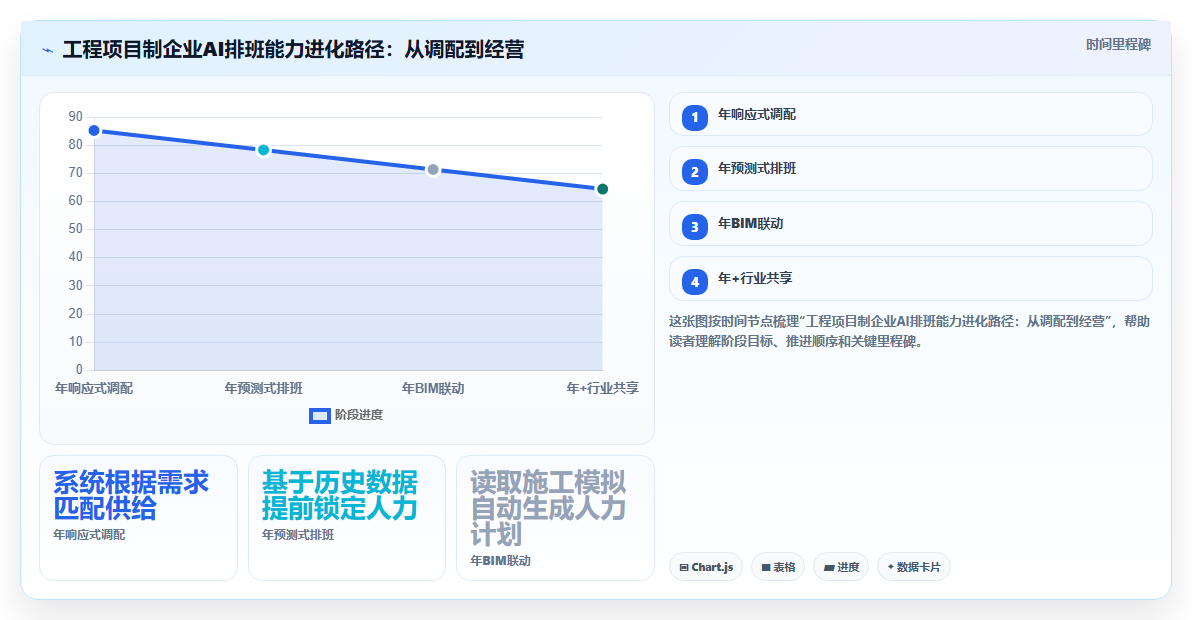
Task: Click the 表格 tag chip
Action: pyautogui.click(x=778, y=567)
